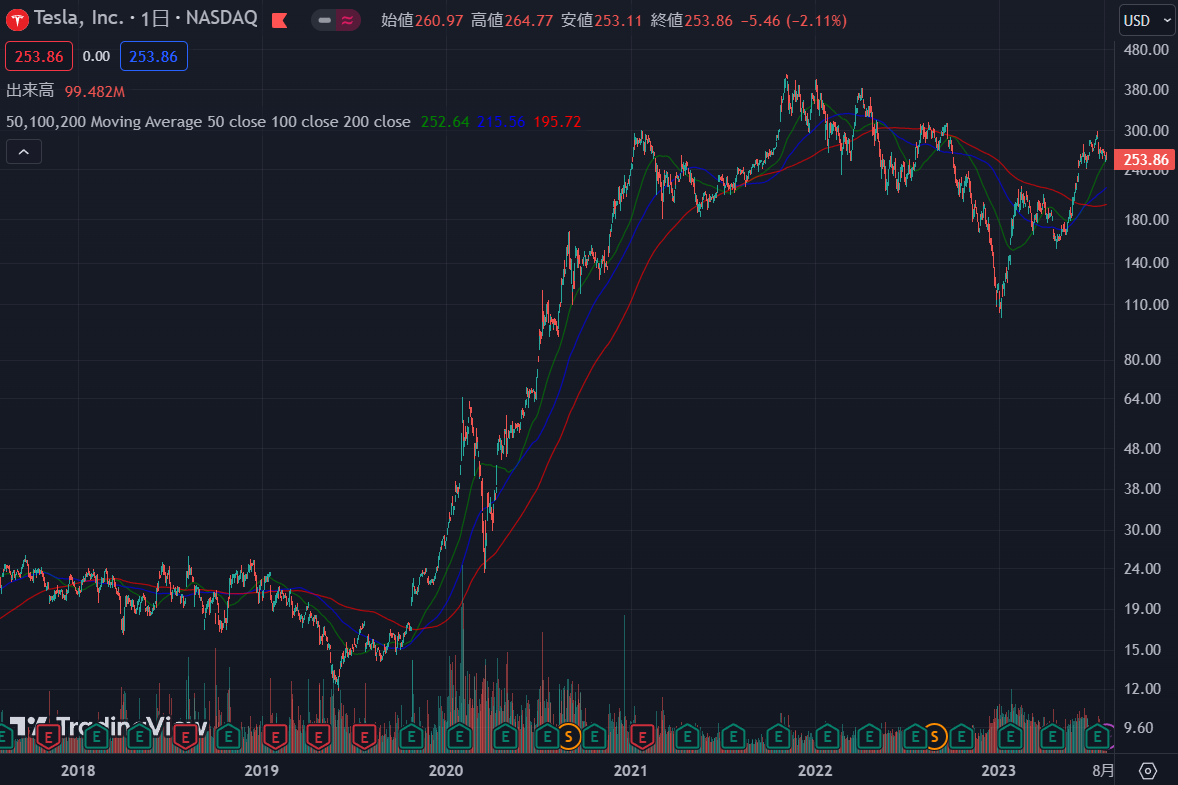The height and width of the screenshot is (785, 1178).
Task: Click the red earnings marker right of the 2021 label
Action: click(x=642, y=737)
